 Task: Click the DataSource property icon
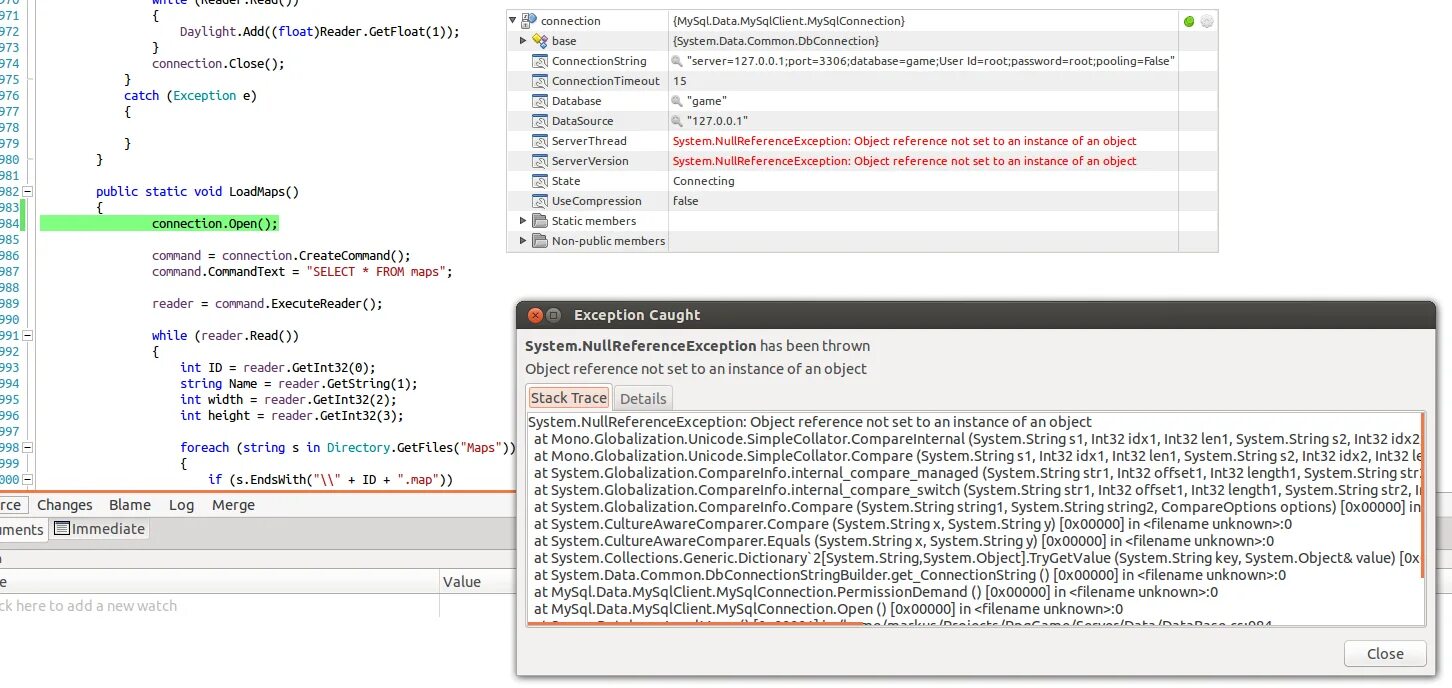tap(541, 121)
